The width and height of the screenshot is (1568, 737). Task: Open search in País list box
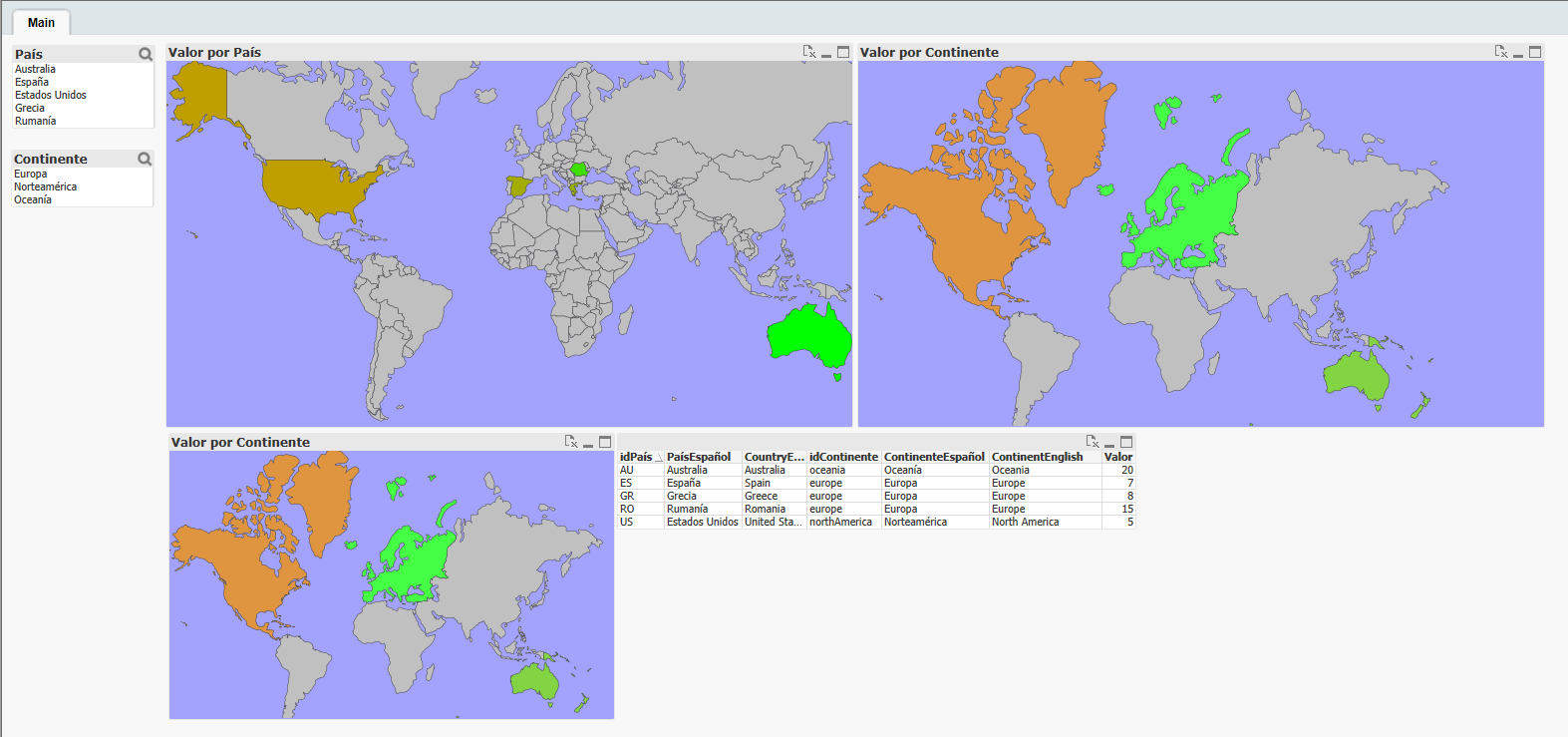[x=146, y=54]
